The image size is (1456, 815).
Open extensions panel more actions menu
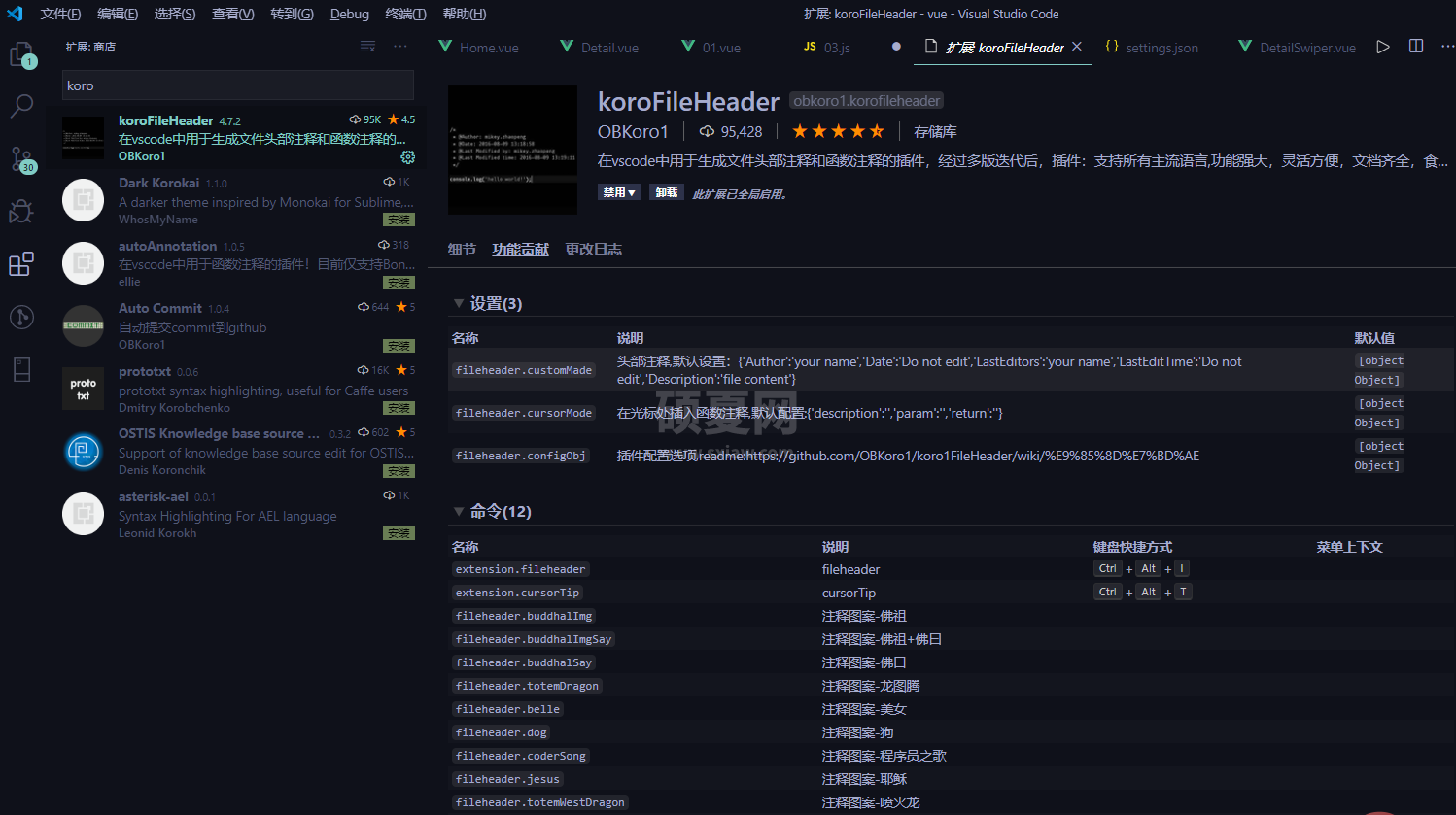[x=400, y=47]
